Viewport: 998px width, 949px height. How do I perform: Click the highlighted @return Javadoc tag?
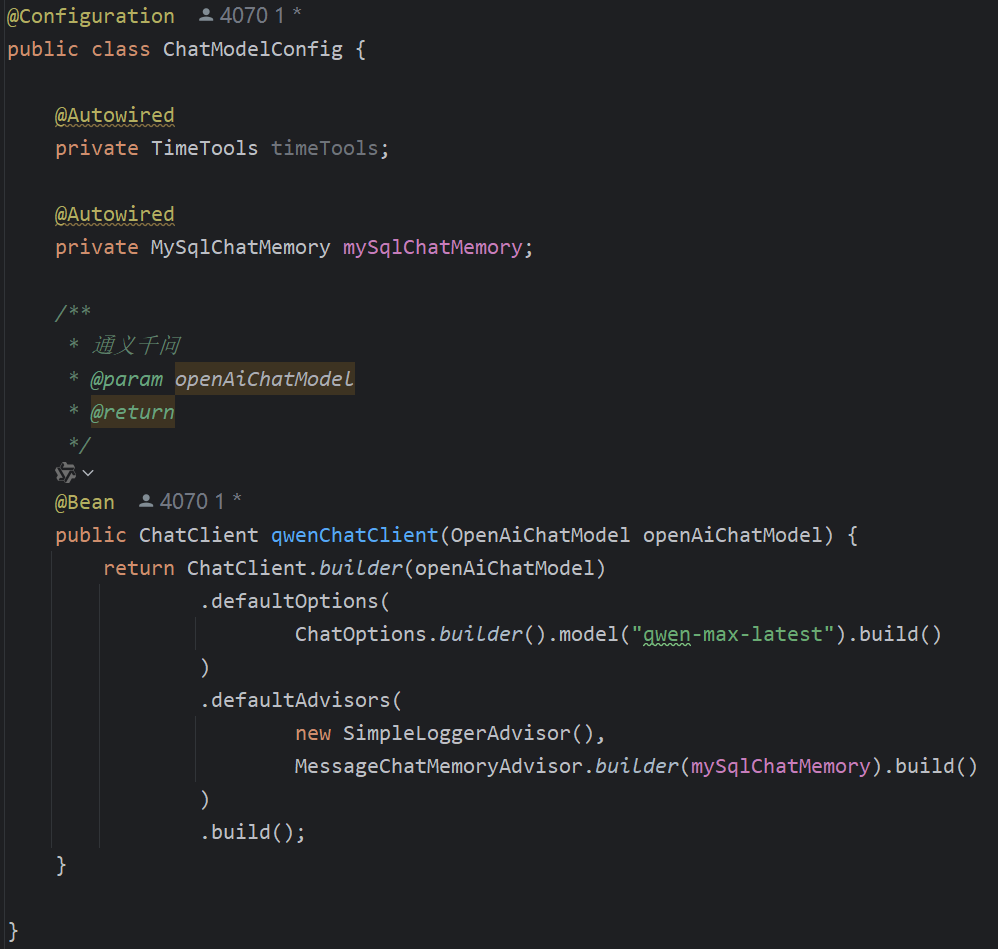click(132, 411)
